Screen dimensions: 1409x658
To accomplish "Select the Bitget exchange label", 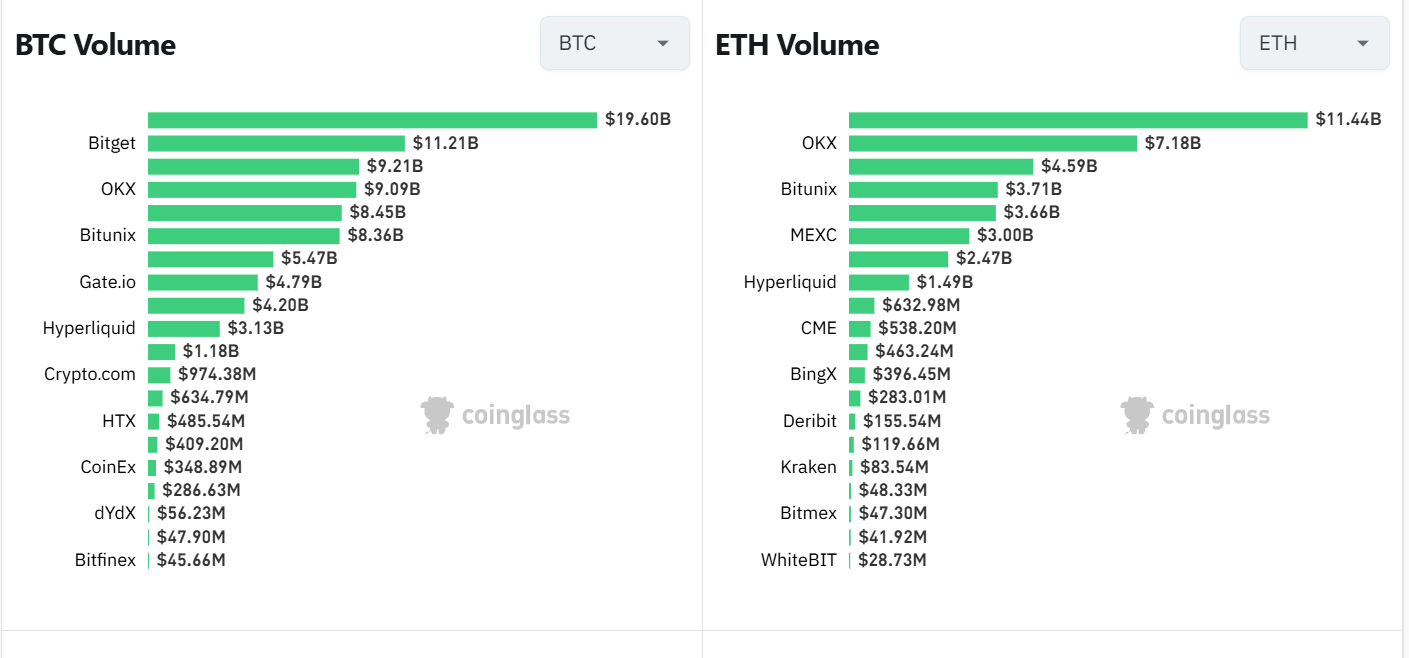I will tap(112, 143).
